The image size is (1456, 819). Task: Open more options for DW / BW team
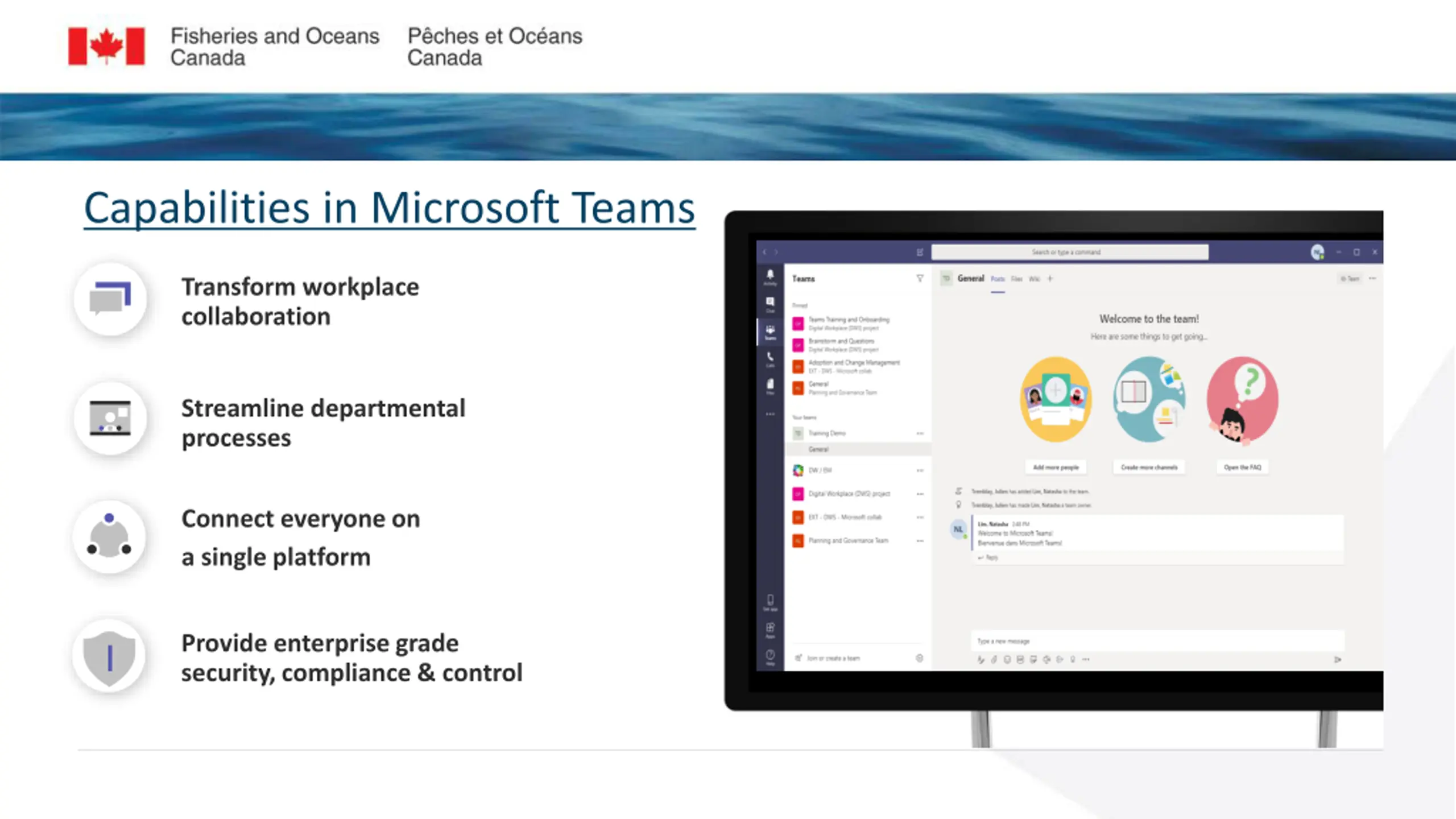coord(920,470)
